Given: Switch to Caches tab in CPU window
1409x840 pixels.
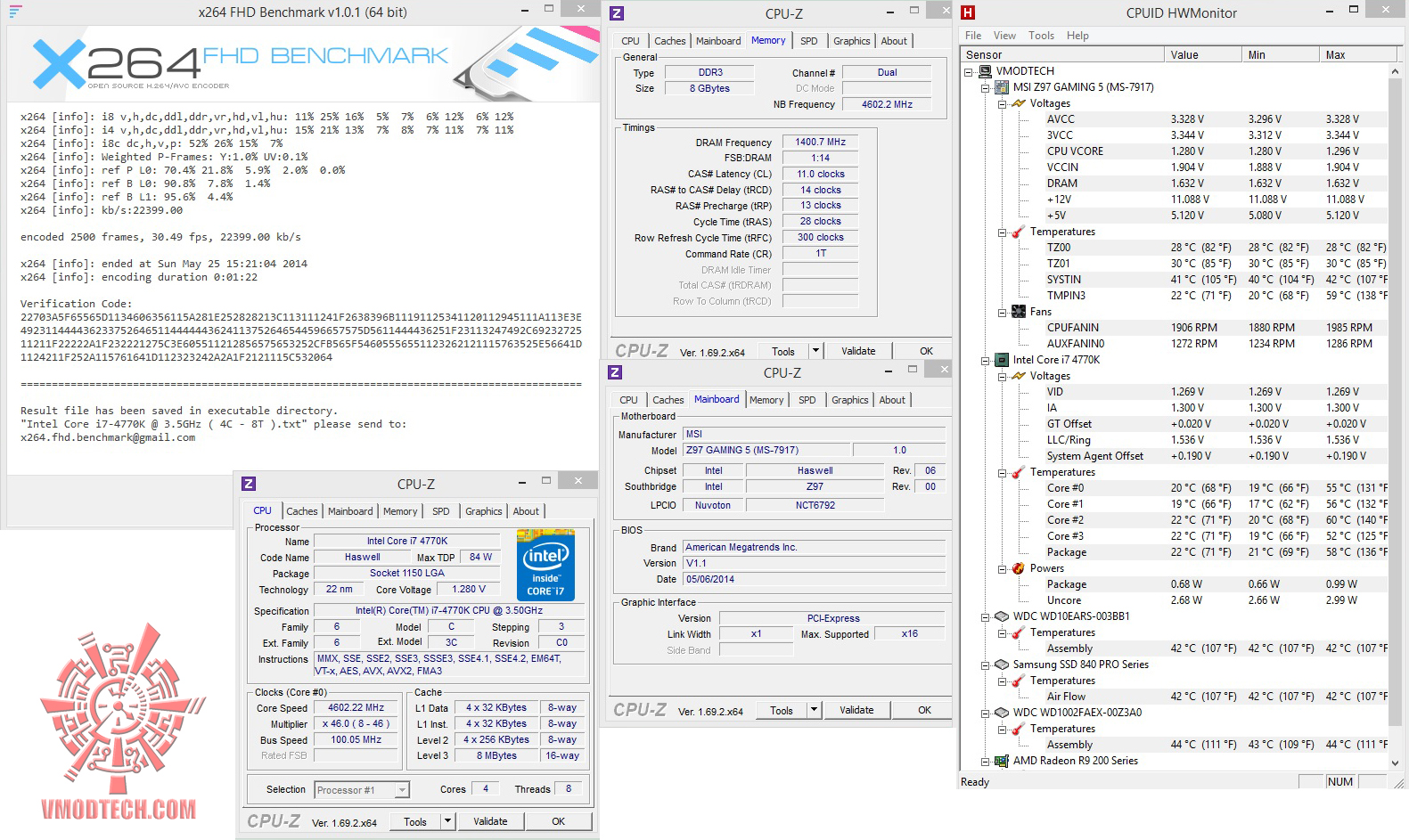Looking at the screenshot, I should click(301, 511).
